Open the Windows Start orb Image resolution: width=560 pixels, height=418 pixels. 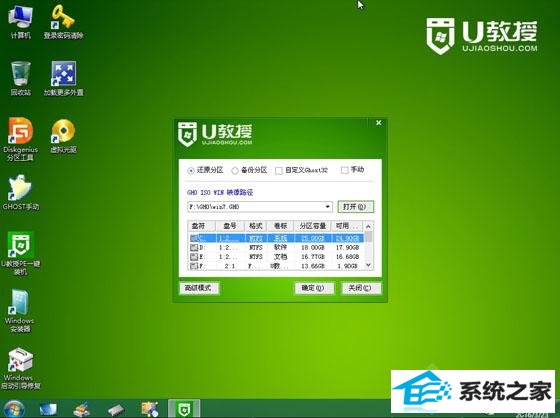pyautogui.click(x=14, y=409)
